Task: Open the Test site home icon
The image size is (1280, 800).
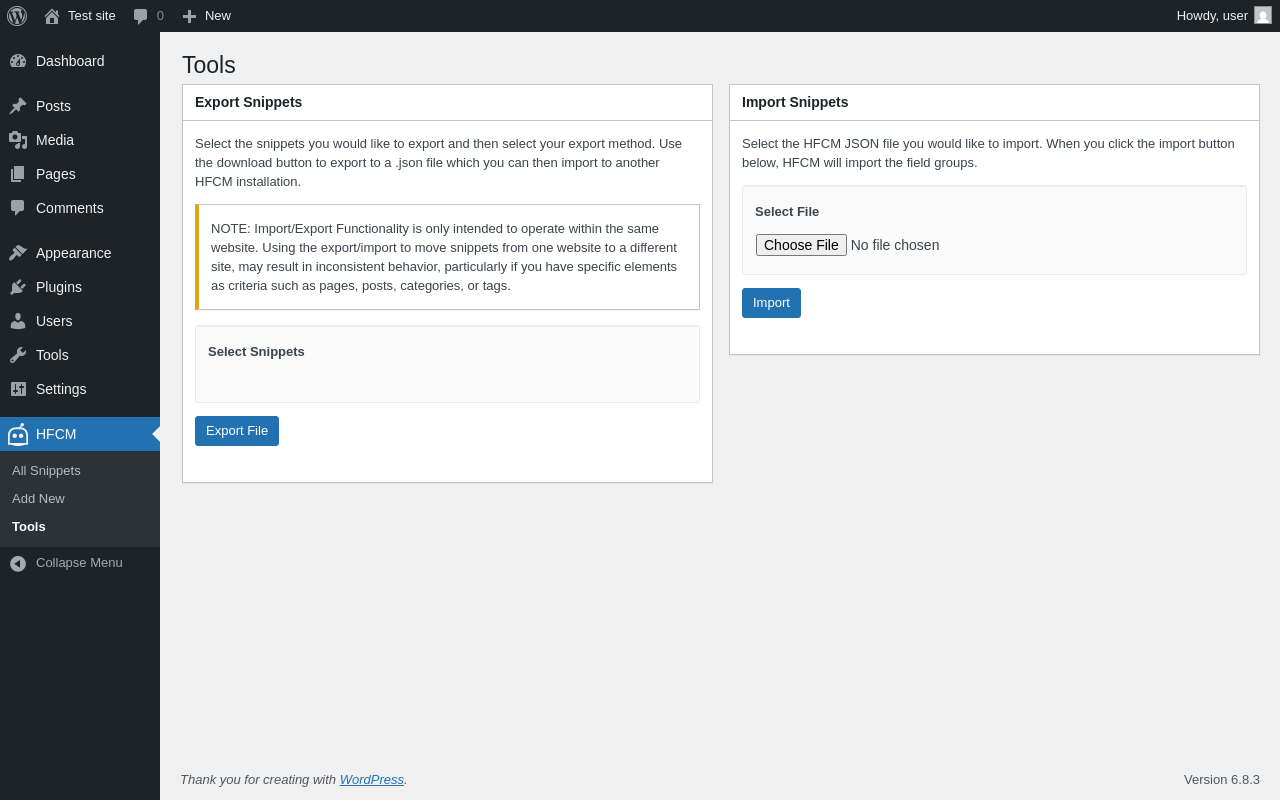Action: (x=52, y=16)
